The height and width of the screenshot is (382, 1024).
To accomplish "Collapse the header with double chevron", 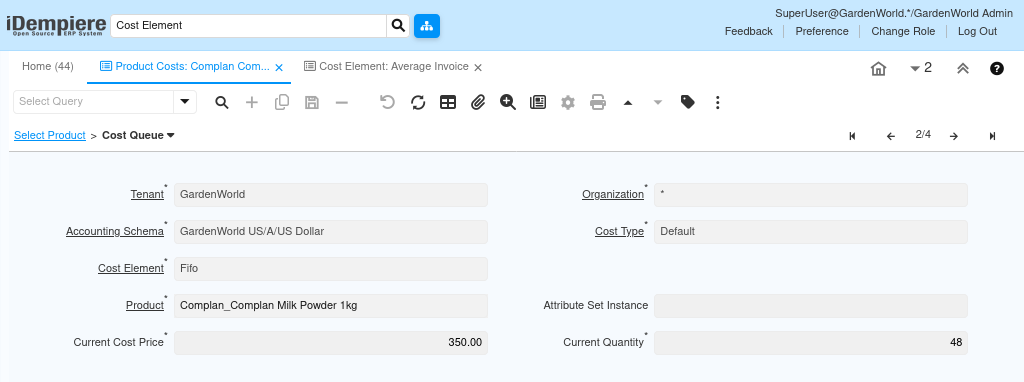I will coord(963,69).
